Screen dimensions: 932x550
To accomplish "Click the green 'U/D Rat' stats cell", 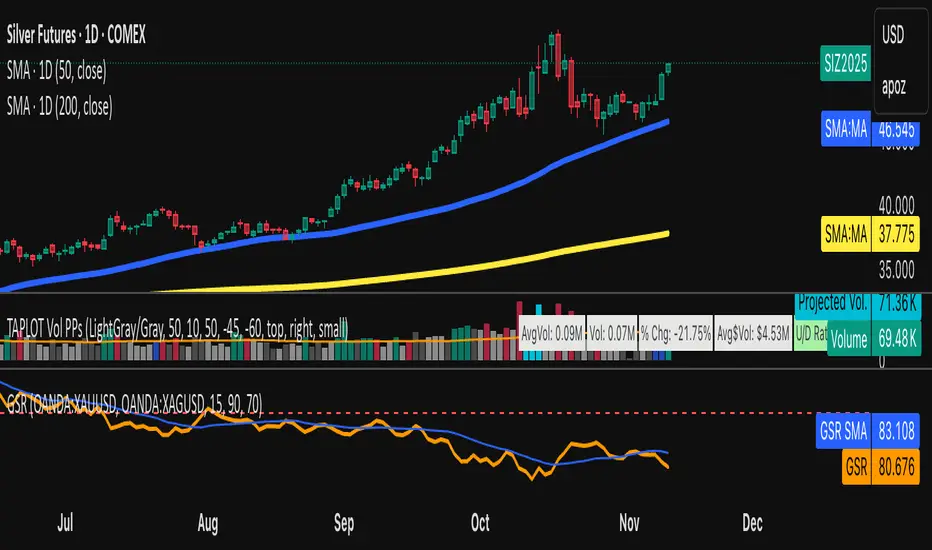I will click(811, 334).
